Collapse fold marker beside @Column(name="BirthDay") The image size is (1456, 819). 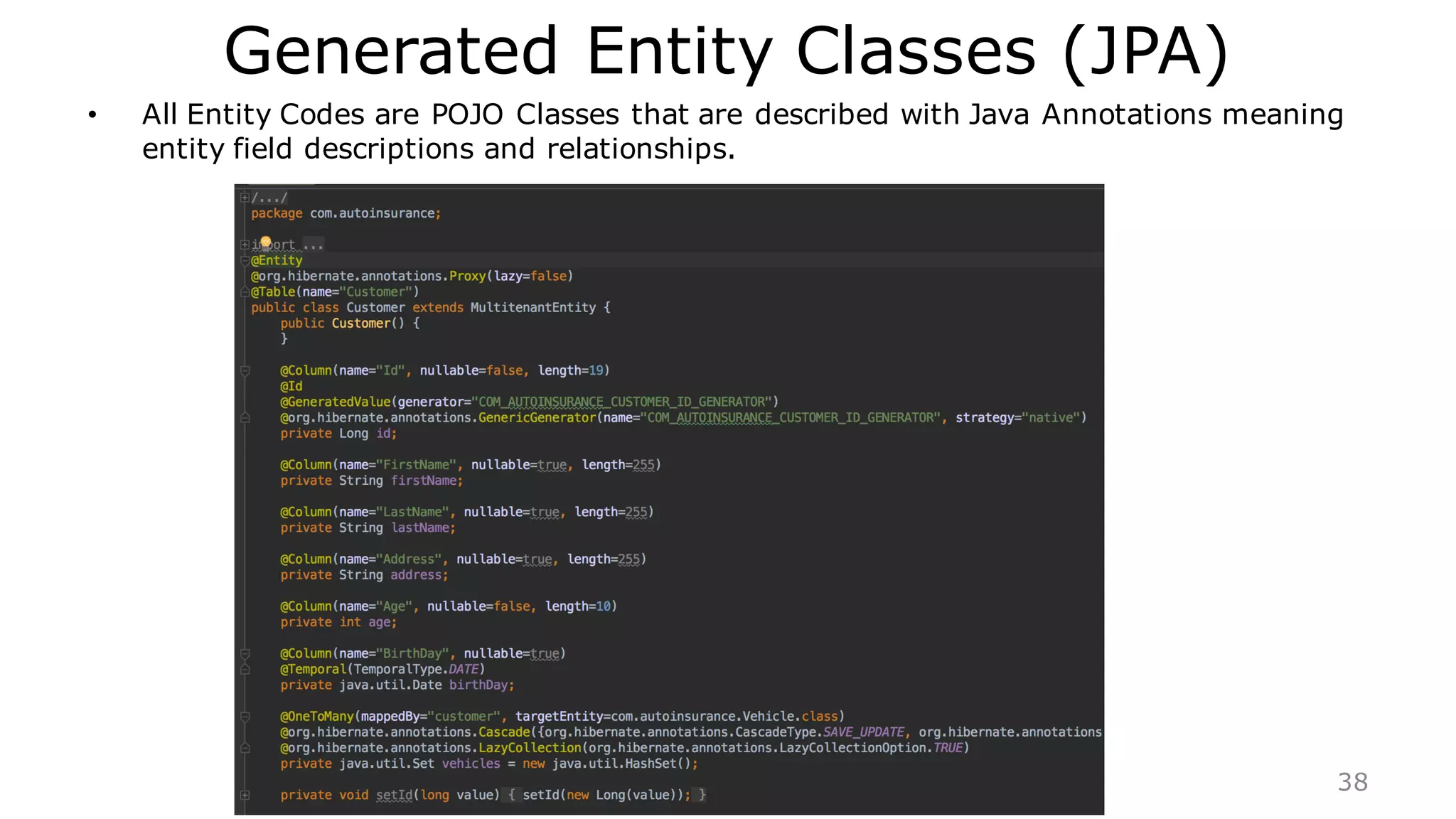coord(245,653)
